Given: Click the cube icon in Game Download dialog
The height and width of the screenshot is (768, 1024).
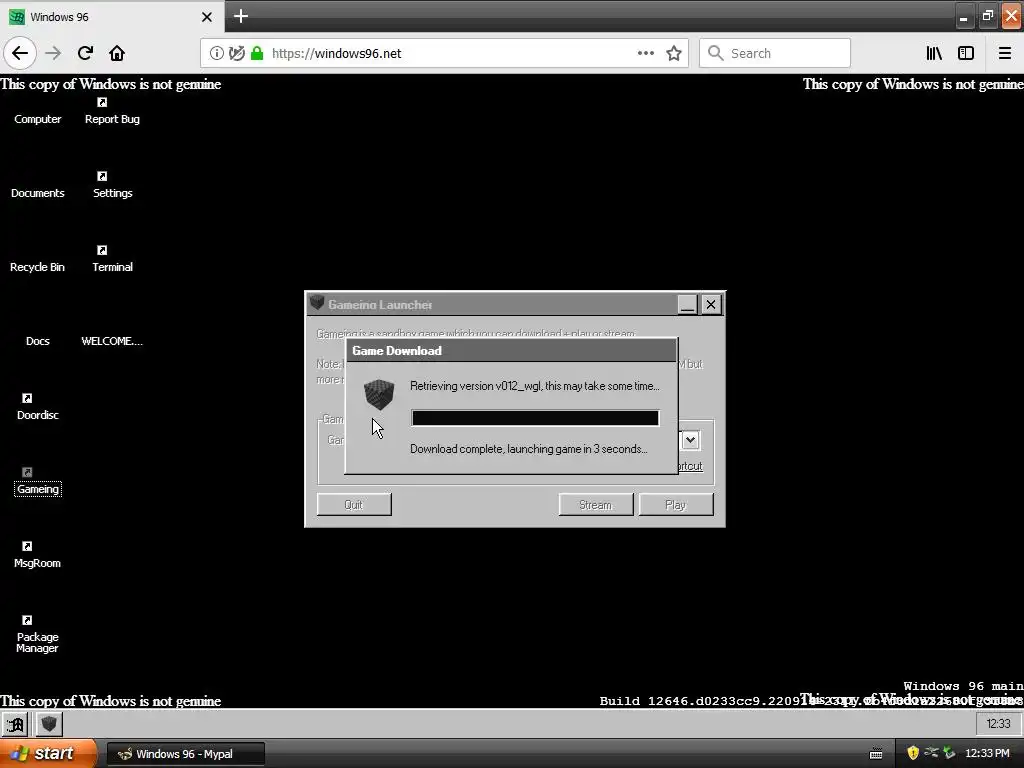Looking at the screenshot, I should (379, 394).
